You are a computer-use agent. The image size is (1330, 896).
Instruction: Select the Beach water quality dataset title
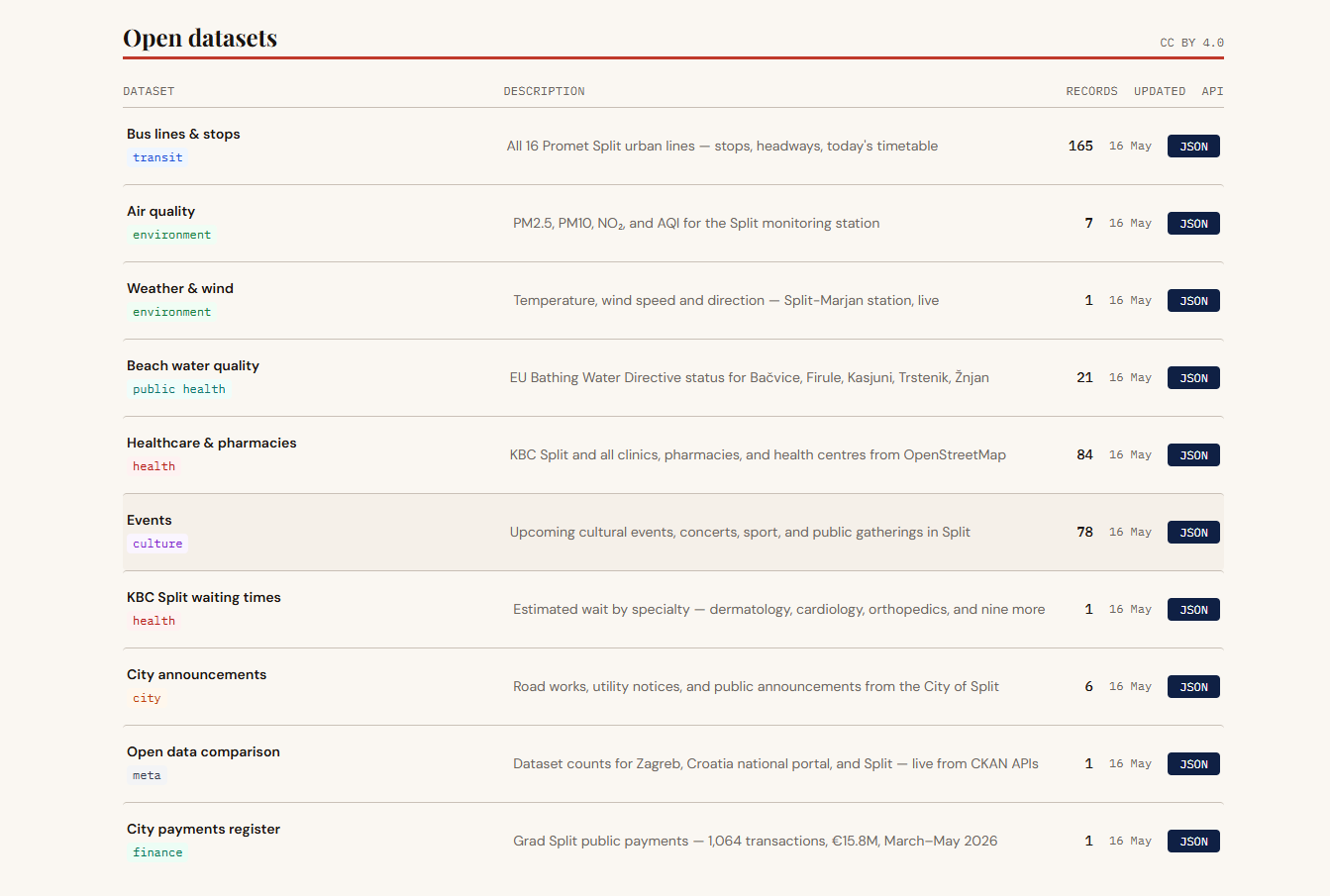coord(193,365)
